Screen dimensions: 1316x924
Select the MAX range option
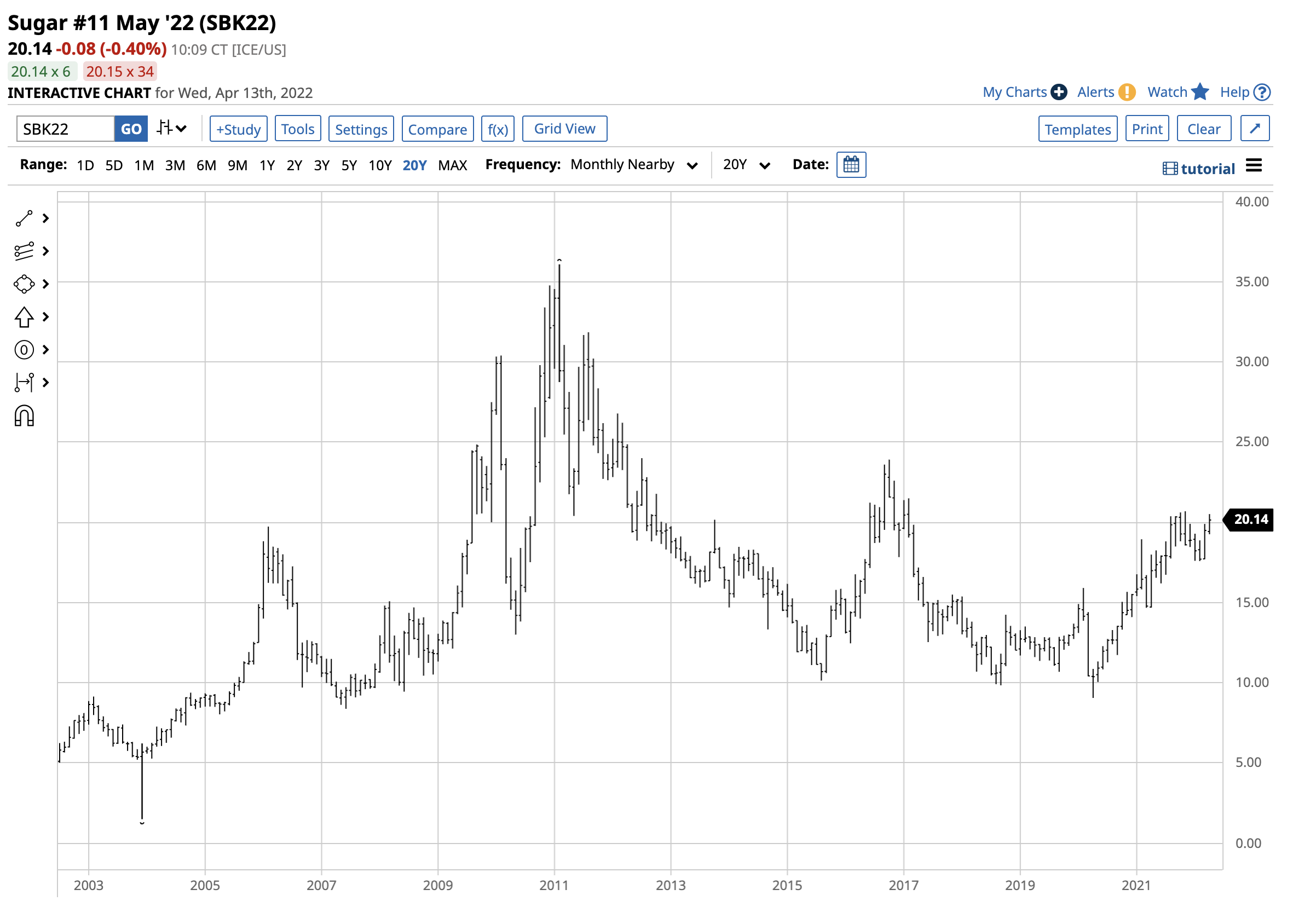coord(452,166)
